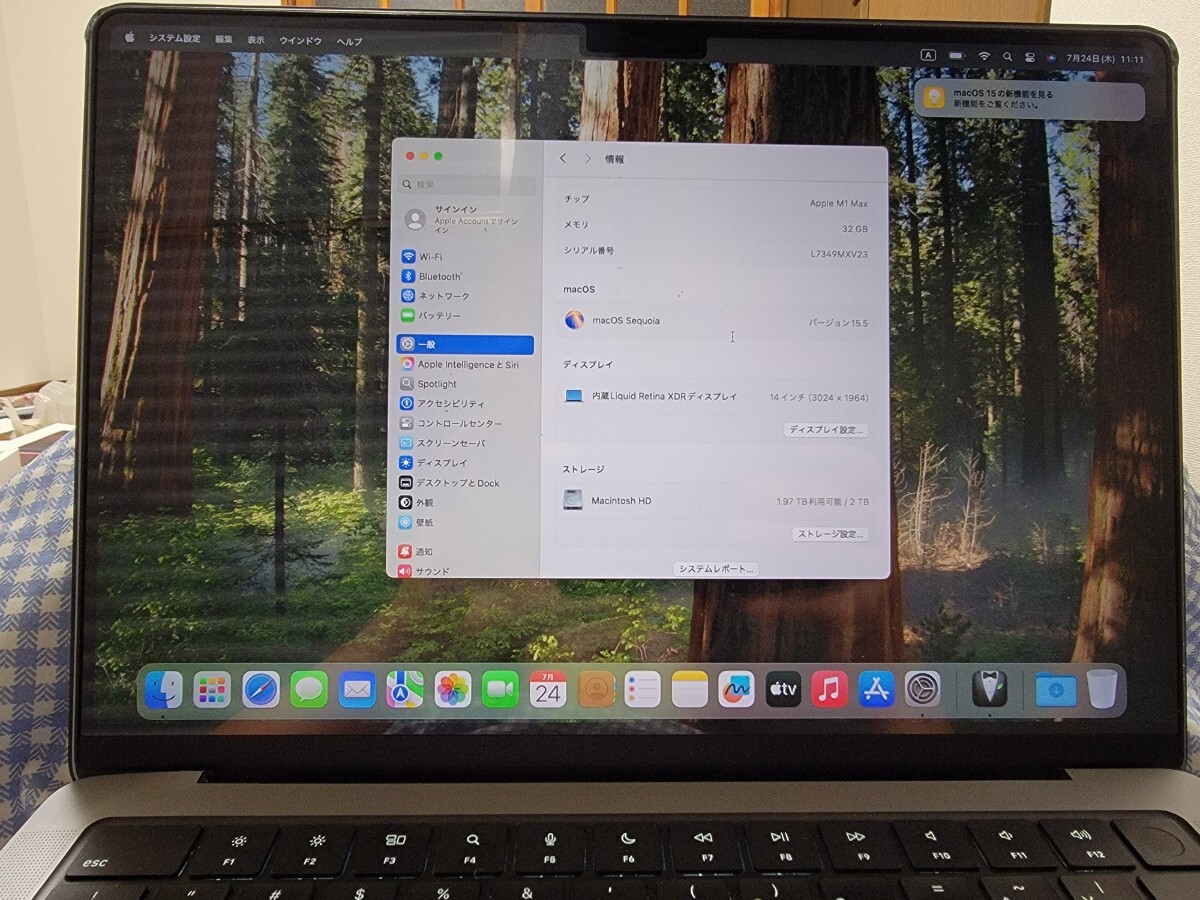Open the Apple menu
The height and width of the screenshot is (900, 1200).
(x=129, y=38)
